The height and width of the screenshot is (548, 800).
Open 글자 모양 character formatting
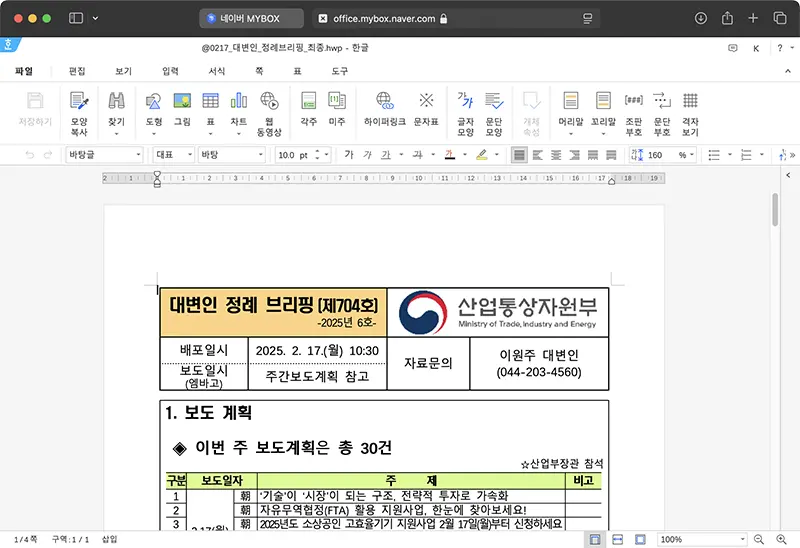click(x=465, y=113)
